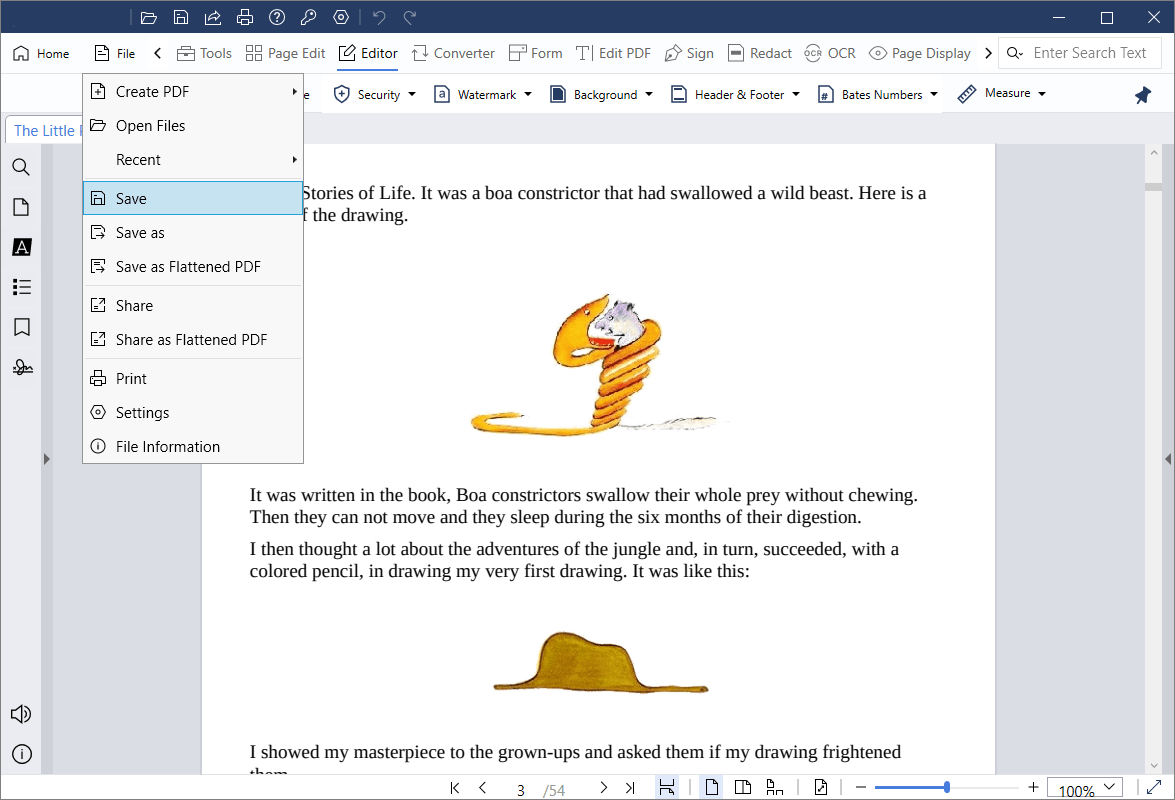Viewport: 1175px width, 800px height.
Task: Click the page number field
Action: click(x=521, y=790)
